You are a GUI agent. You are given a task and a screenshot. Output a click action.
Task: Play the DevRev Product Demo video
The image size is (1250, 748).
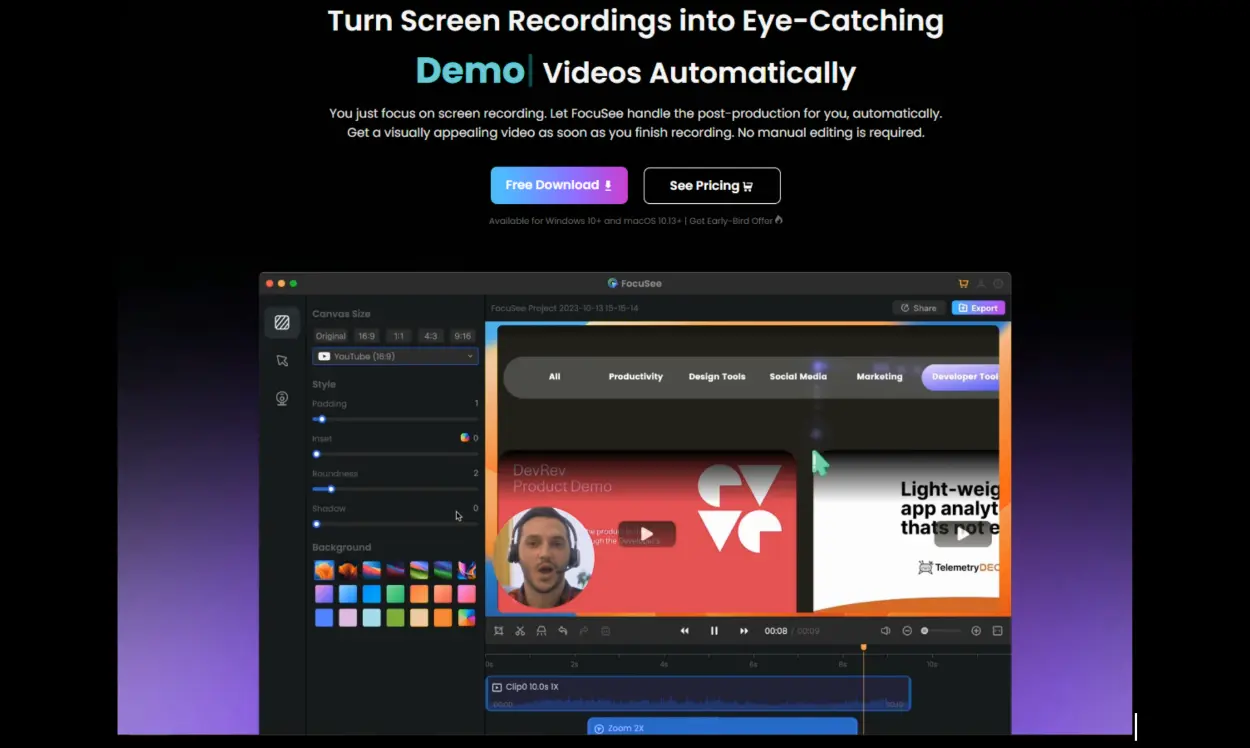tap(647, 534)
